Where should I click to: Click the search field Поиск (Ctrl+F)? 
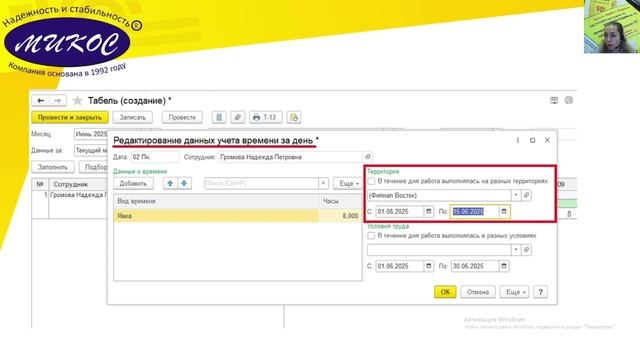tap(261, 184)
